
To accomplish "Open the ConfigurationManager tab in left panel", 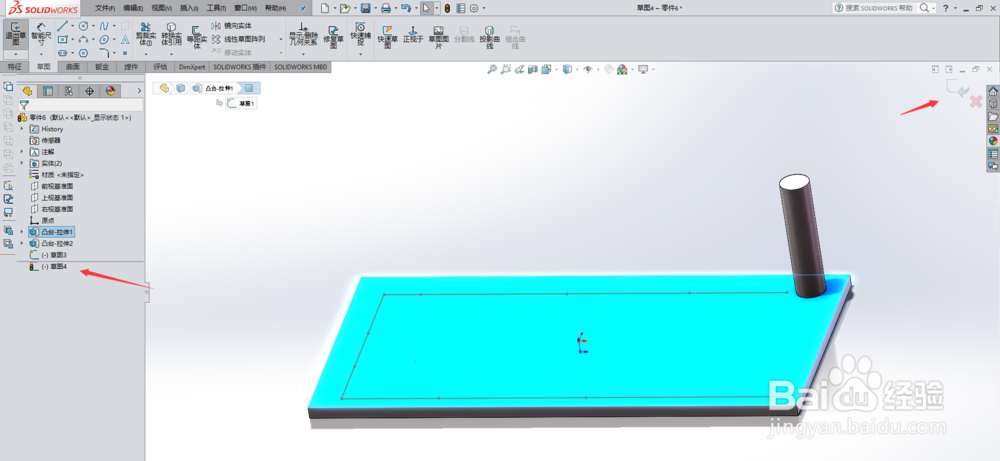I will [68, 91].
